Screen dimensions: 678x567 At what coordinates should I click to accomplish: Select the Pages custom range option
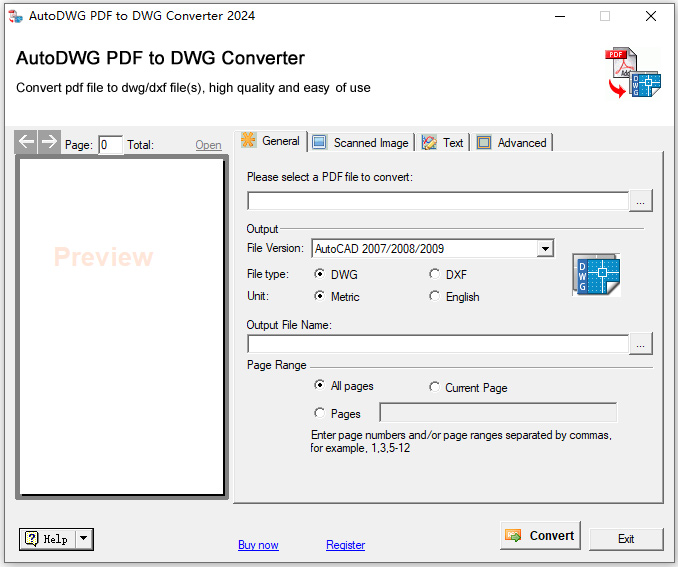point(337,413)
